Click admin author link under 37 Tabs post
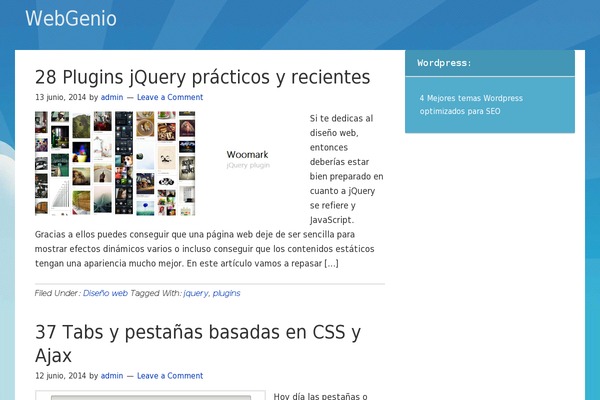Image resolution: width=600 pixels, height=400 pixels. click(x=112, y=376)
